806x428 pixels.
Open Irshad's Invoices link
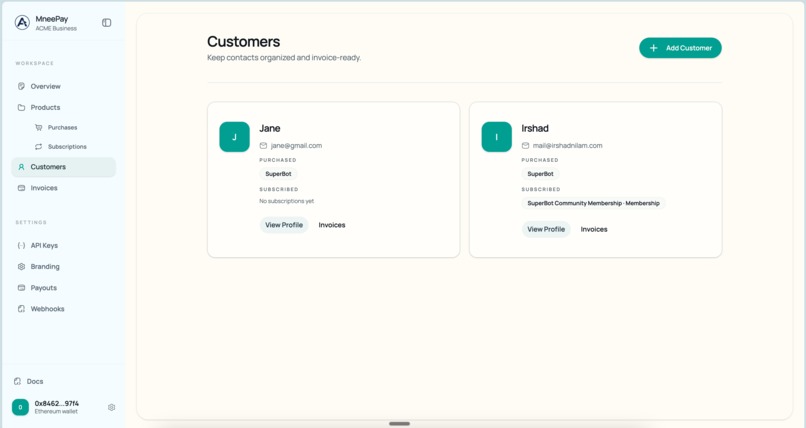[594, 229]
